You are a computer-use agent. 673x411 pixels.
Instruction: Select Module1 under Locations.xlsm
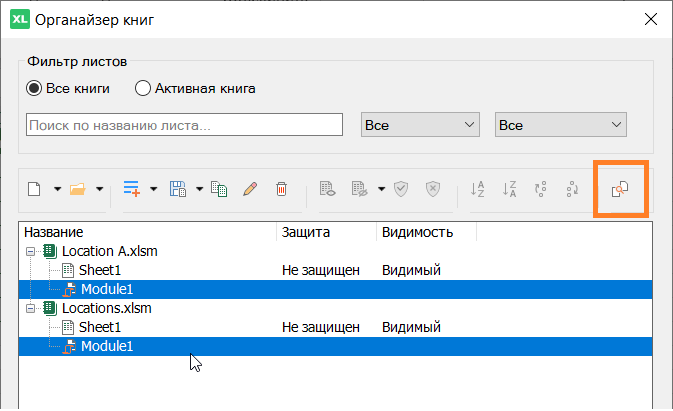click(335, 346)
